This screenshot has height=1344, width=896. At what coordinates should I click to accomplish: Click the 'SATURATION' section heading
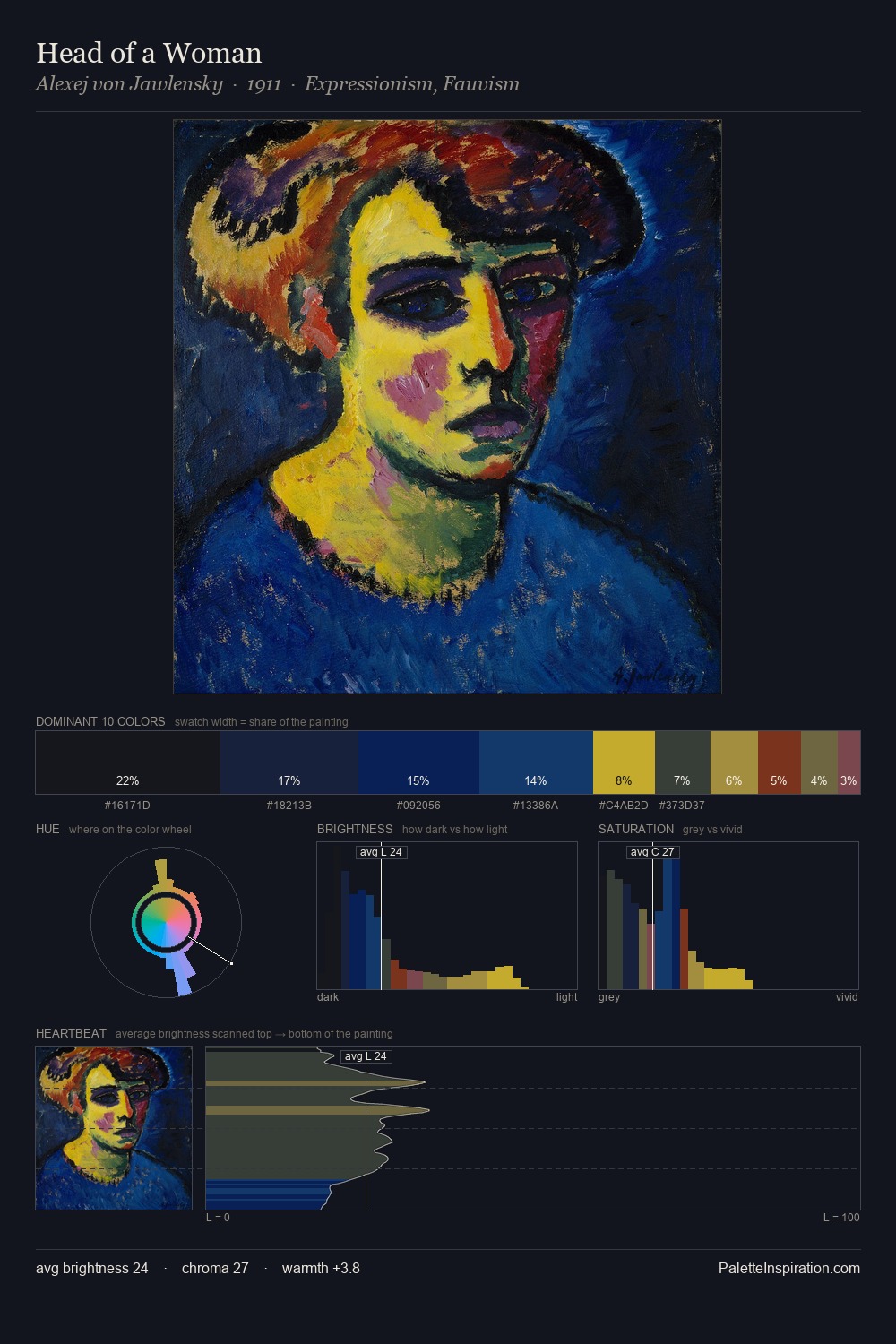tap(636, 829)
